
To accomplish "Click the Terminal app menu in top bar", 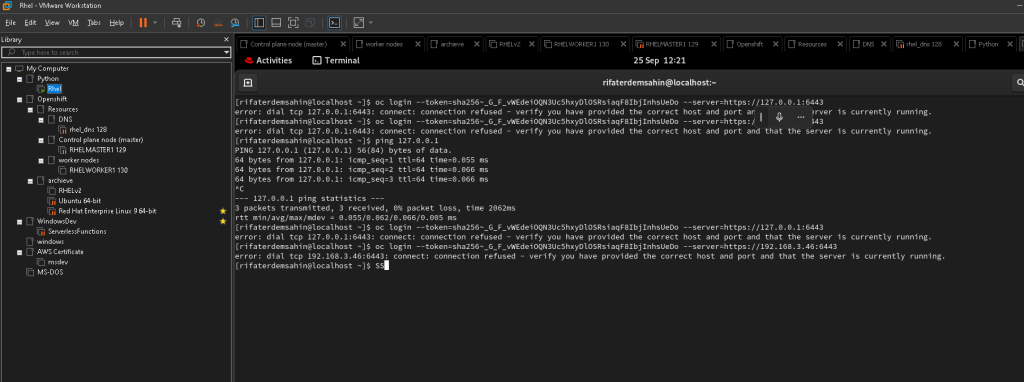I will click(x=336, y=61).
